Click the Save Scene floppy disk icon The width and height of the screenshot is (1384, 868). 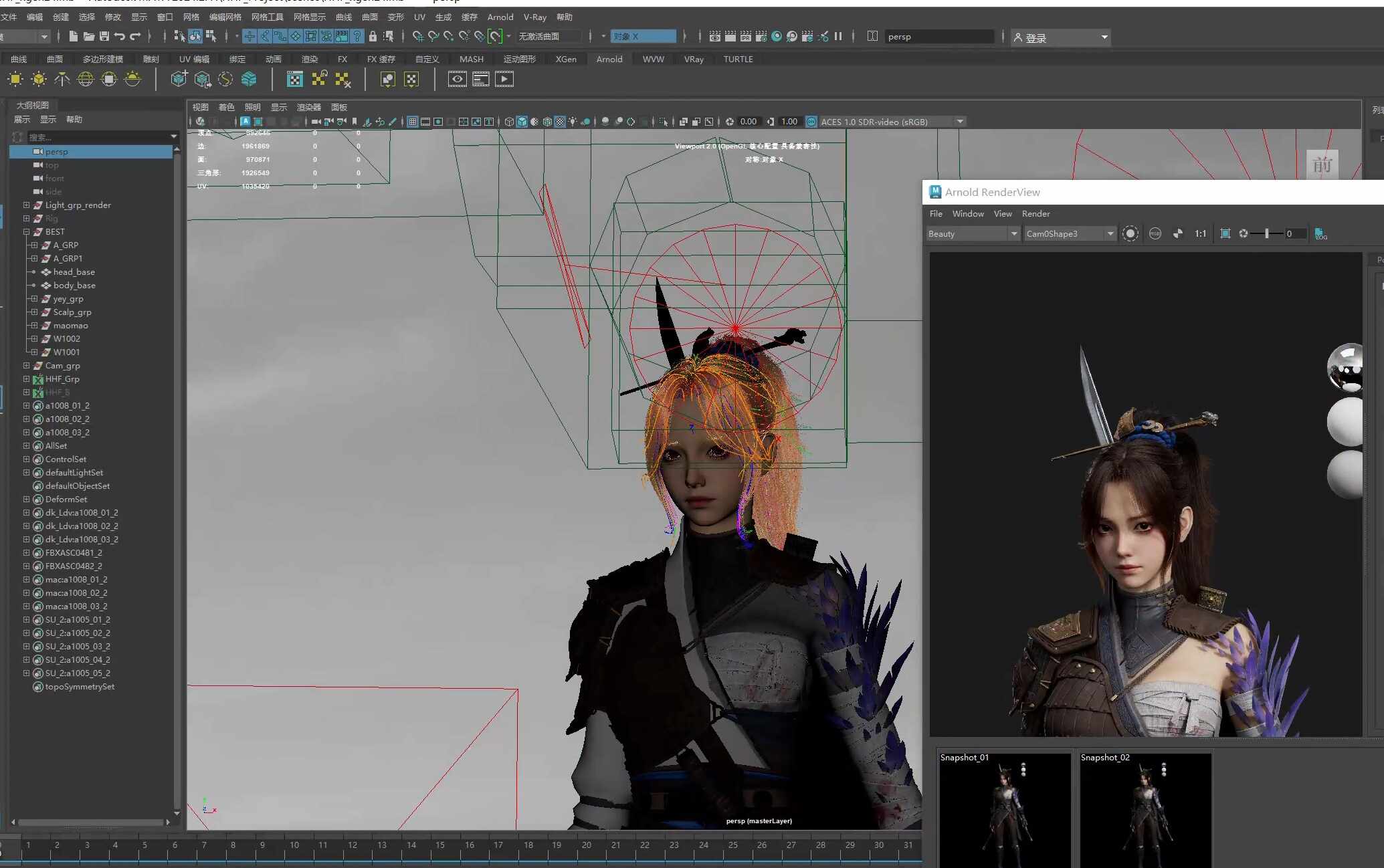(104, 36)
